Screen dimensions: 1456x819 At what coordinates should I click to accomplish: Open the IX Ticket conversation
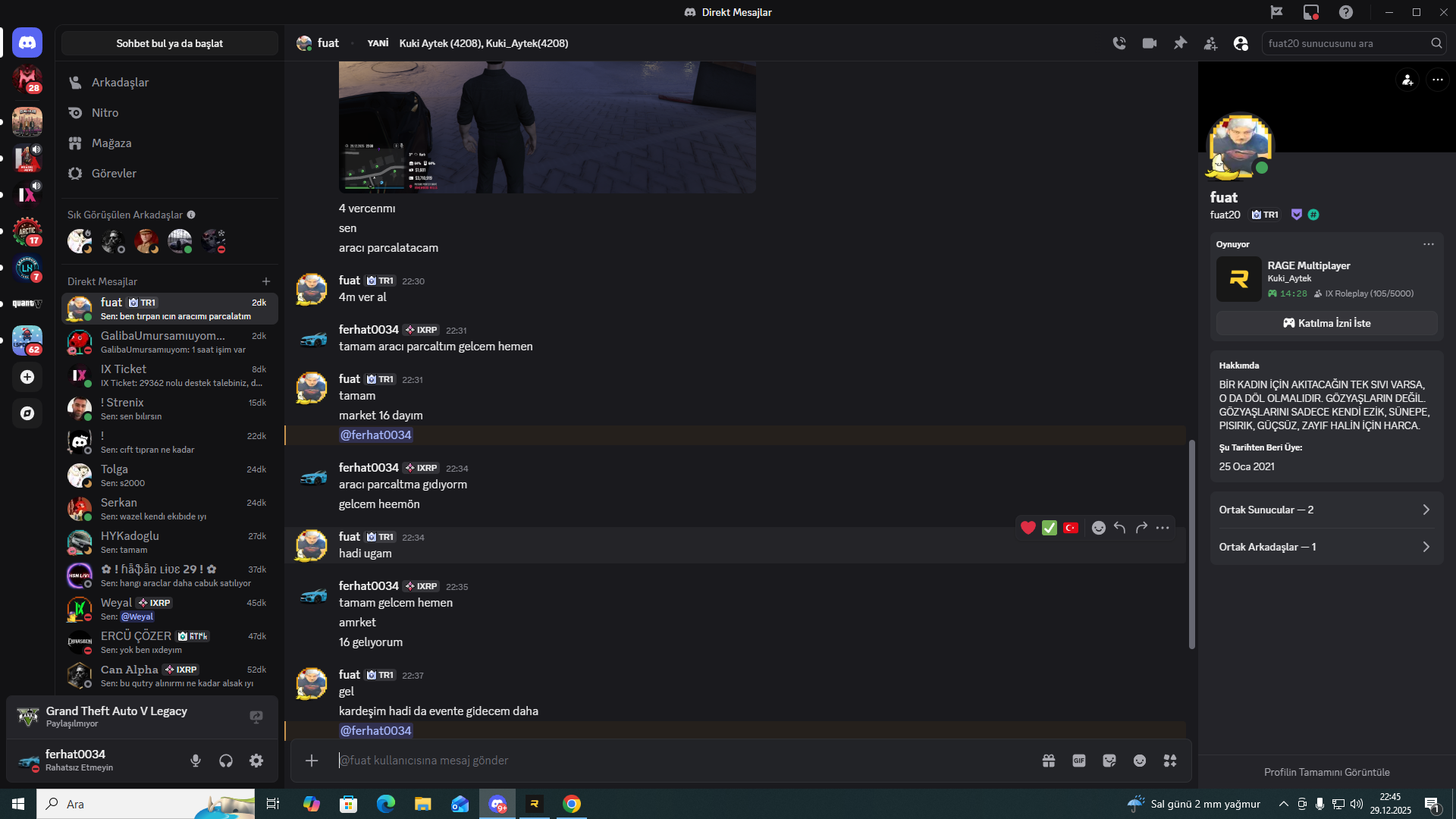[170, 375]
